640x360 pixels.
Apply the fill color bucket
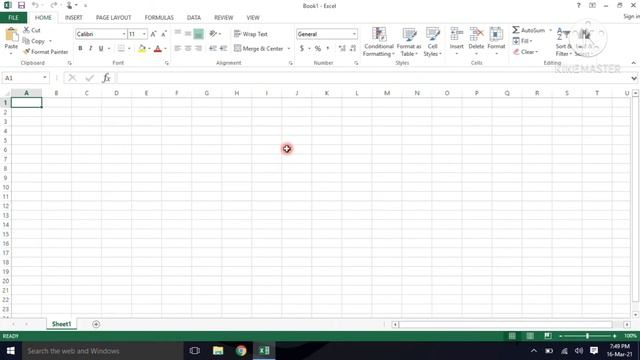(142, 49)
